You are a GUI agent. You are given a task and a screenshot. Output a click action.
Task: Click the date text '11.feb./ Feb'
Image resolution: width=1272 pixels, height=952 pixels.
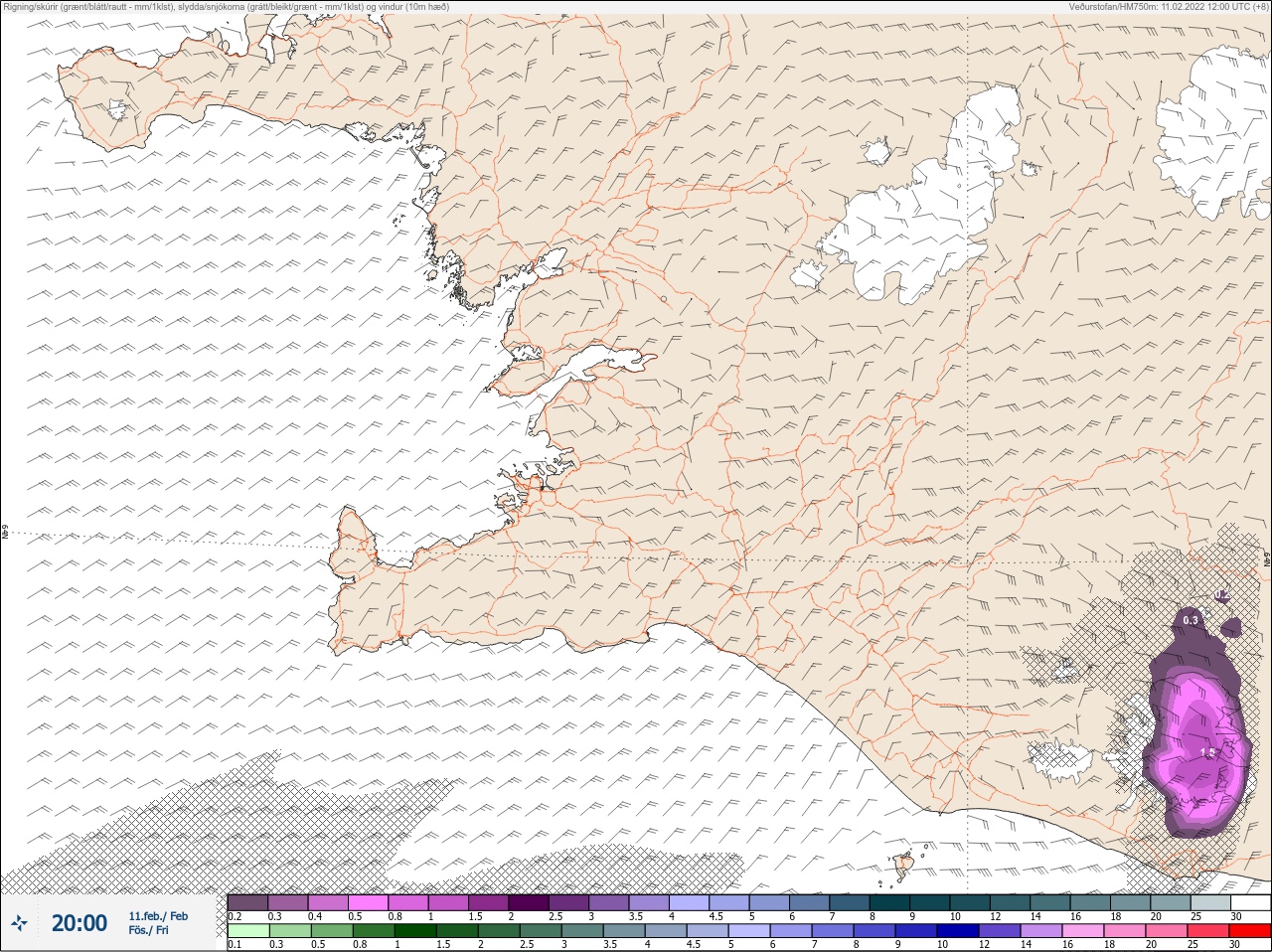click(158, 916)
